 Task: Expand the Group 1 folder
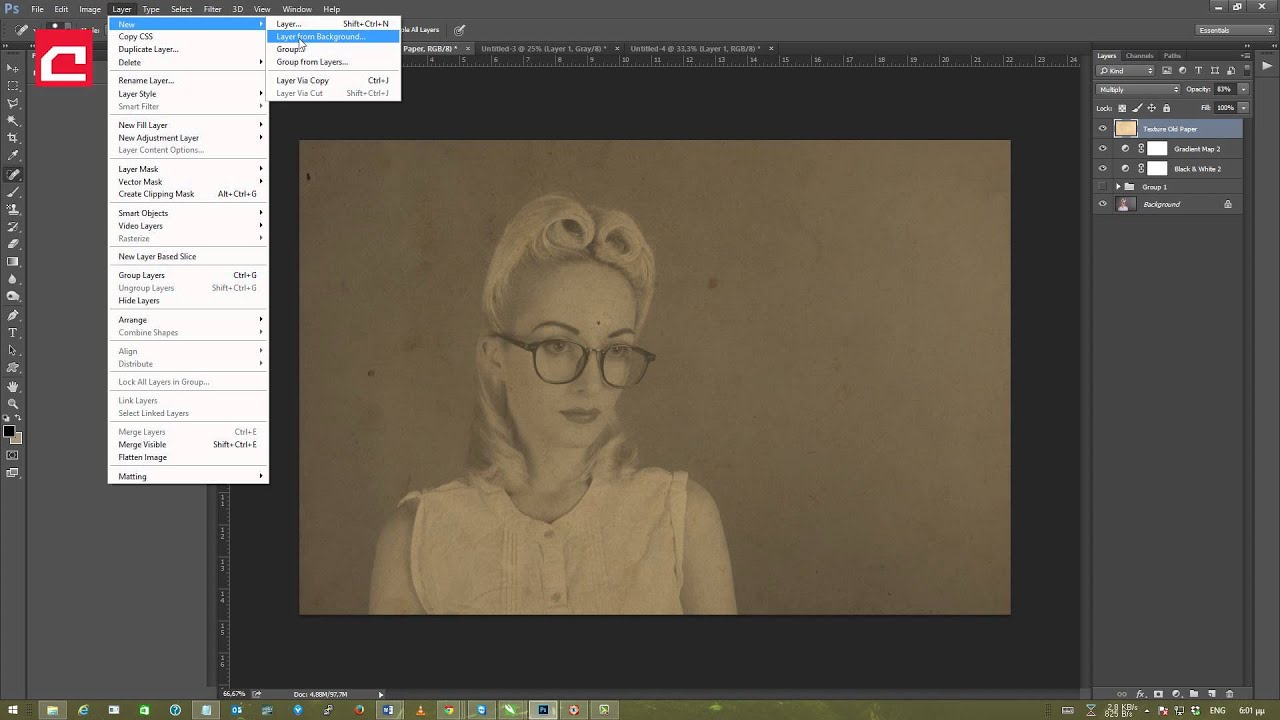tap(1118, 187)
